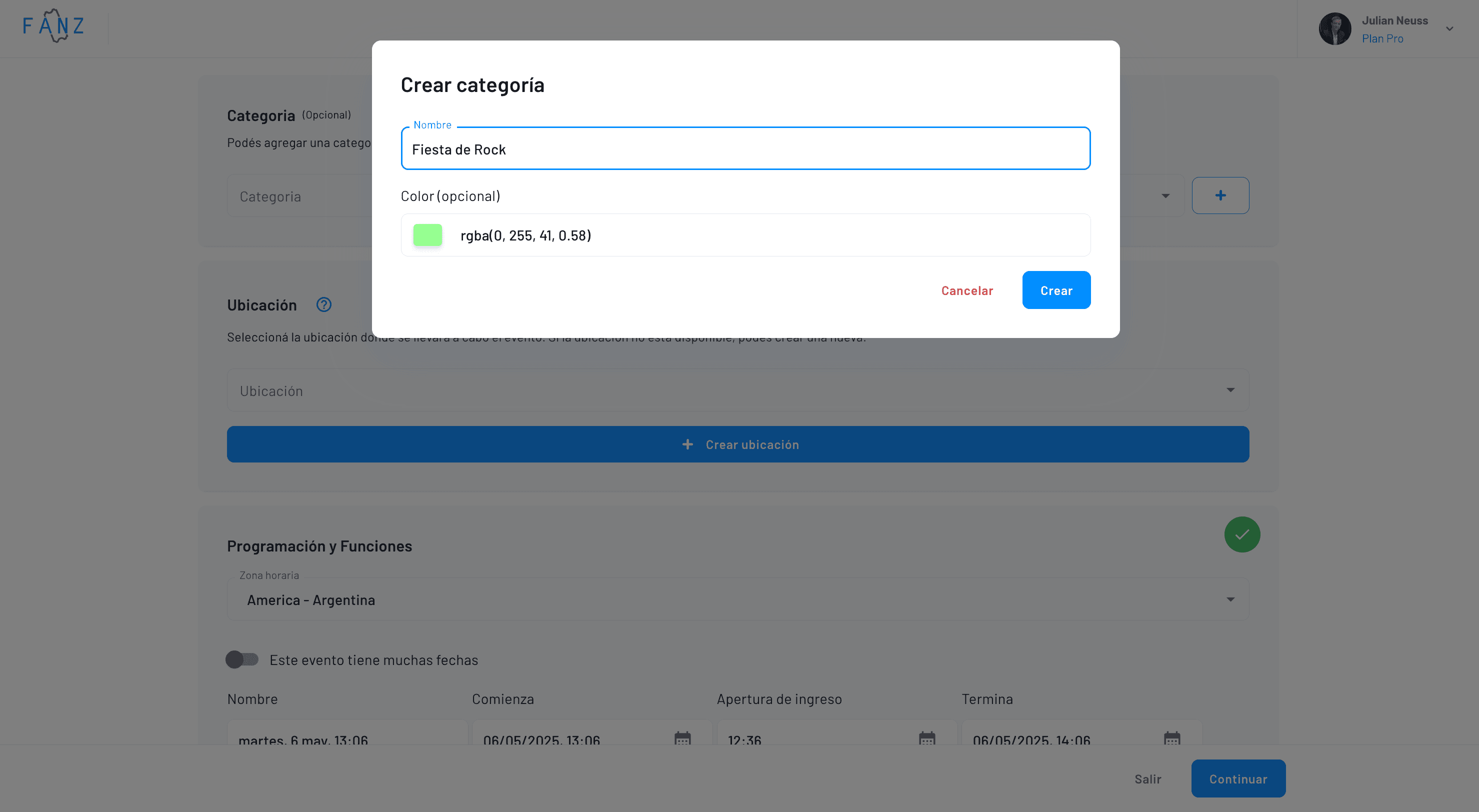The image size is (1479, 812).
Task: Open the Termina calendar picker icon
Action: [1171, 738]
